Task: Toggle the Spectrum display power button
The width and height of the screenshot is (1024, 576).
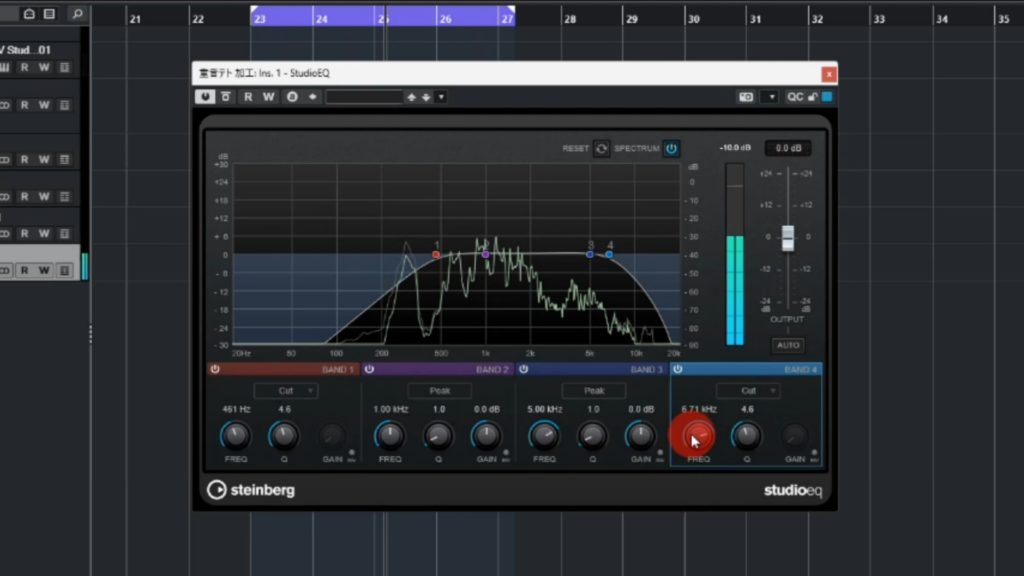Action: 671,149
